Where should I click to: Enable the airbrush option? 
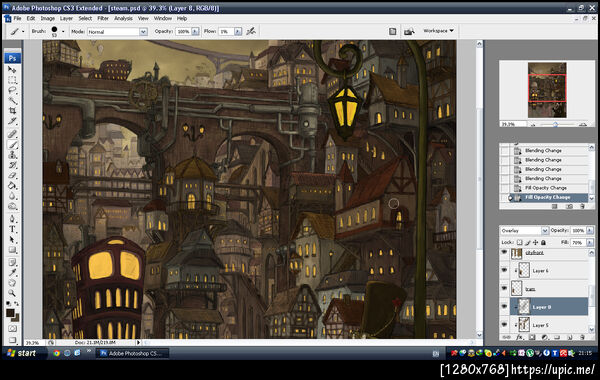[x=251, y=31]
